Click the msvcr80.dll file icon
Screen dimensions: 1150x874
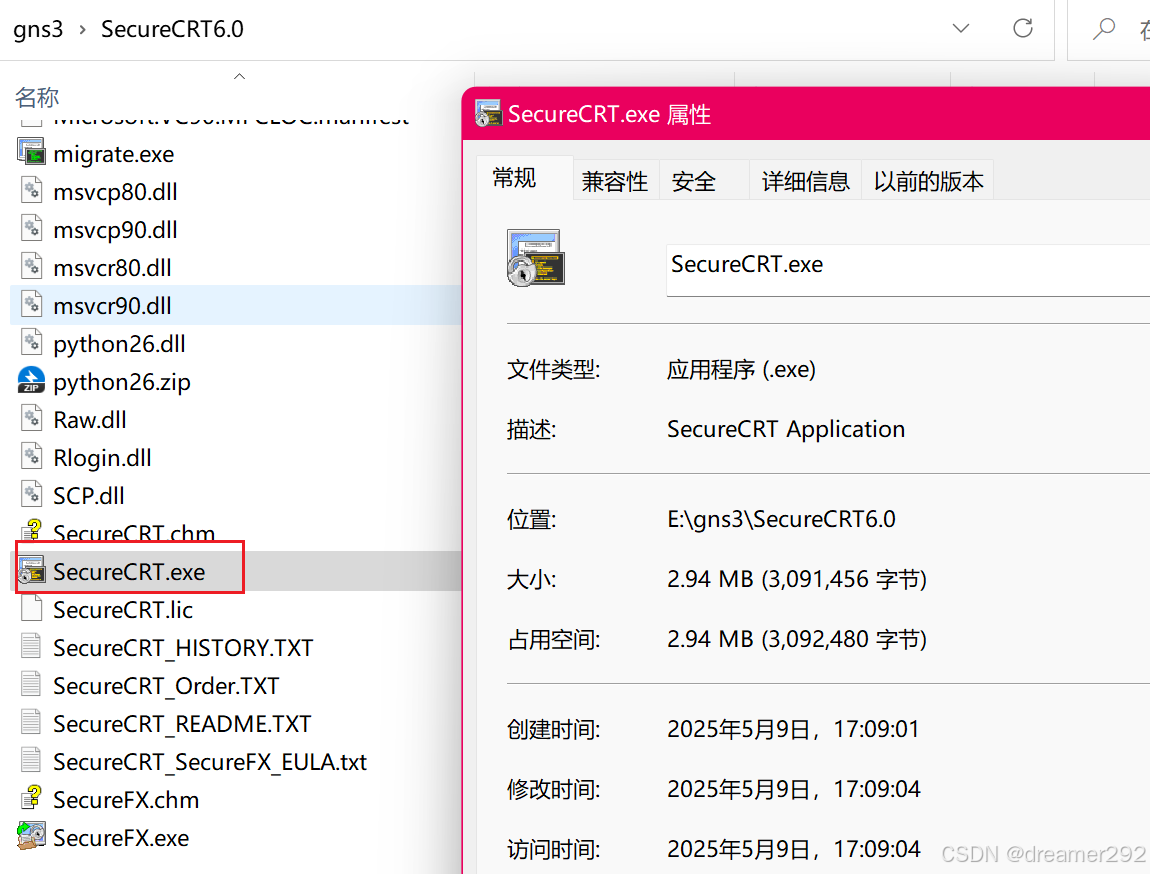pos(32,268)
